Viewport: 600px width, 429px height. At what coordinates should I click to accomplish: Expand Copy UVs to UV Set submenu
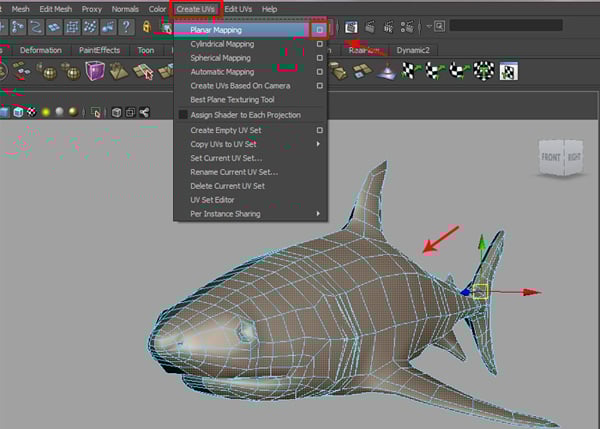318,144
